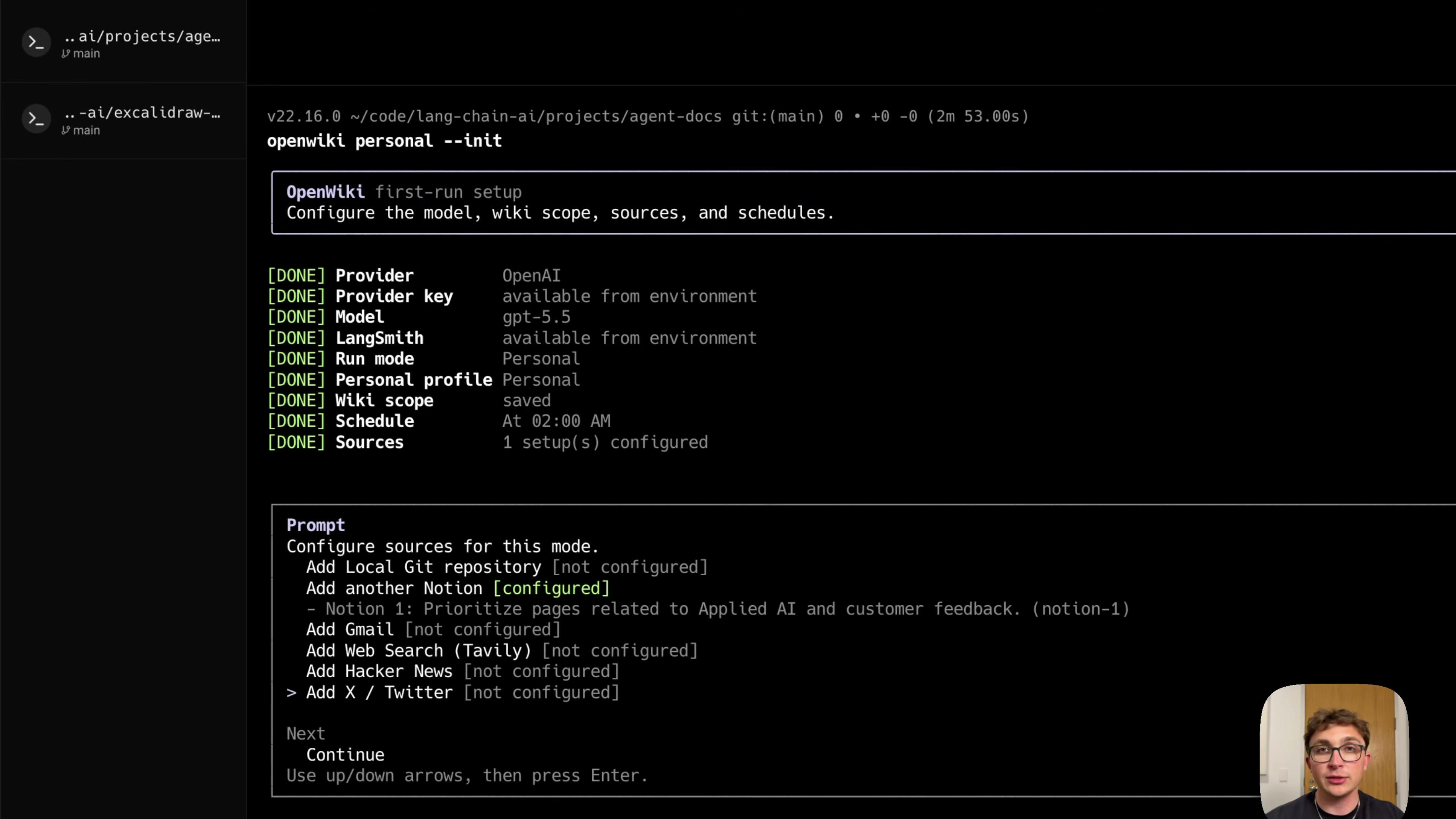Click the git branch icon under excalidraw tab
Viewport: 1456px width, 819px height.
[66, 130]
